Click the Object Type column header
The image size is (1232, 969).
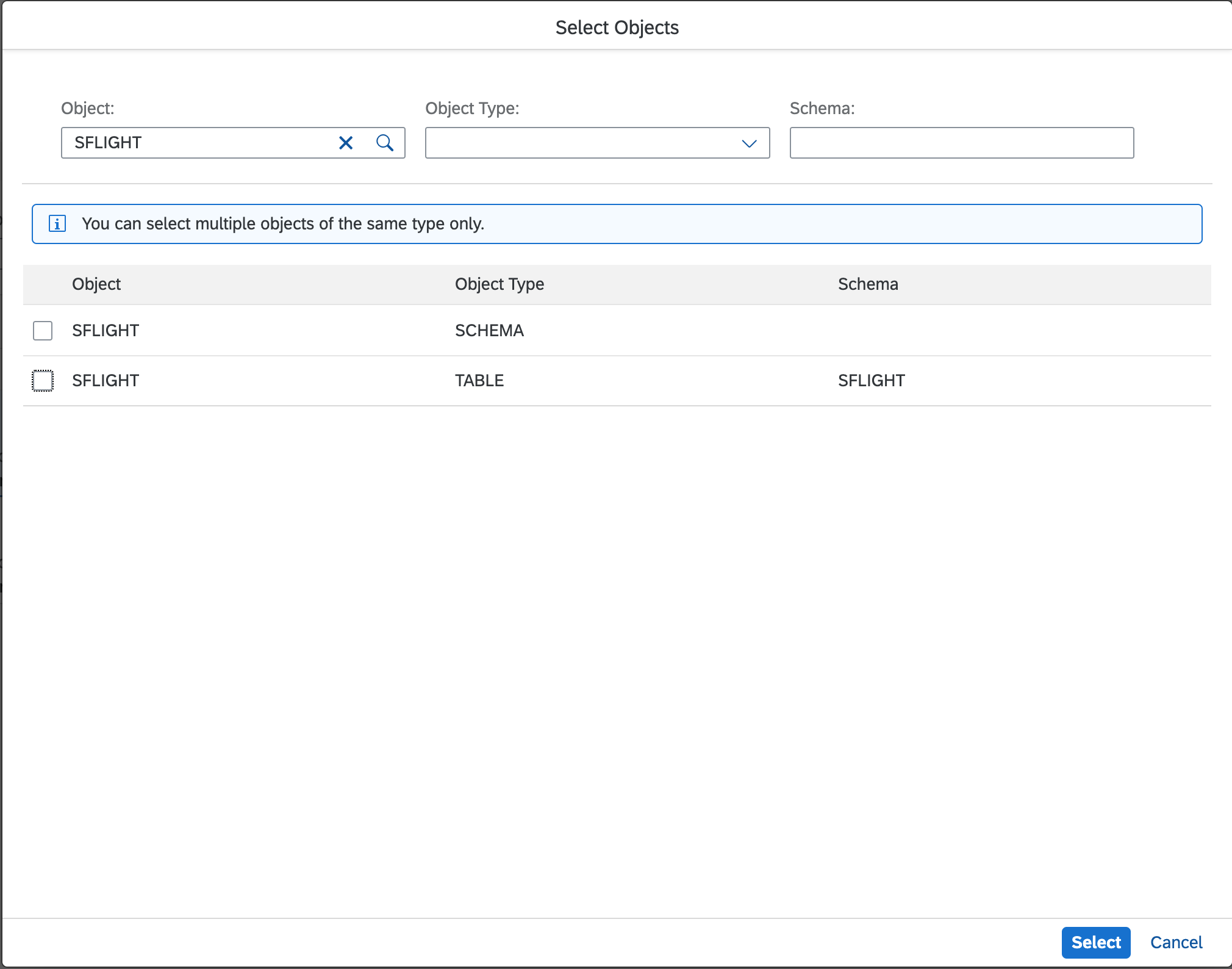click(499, 284)
